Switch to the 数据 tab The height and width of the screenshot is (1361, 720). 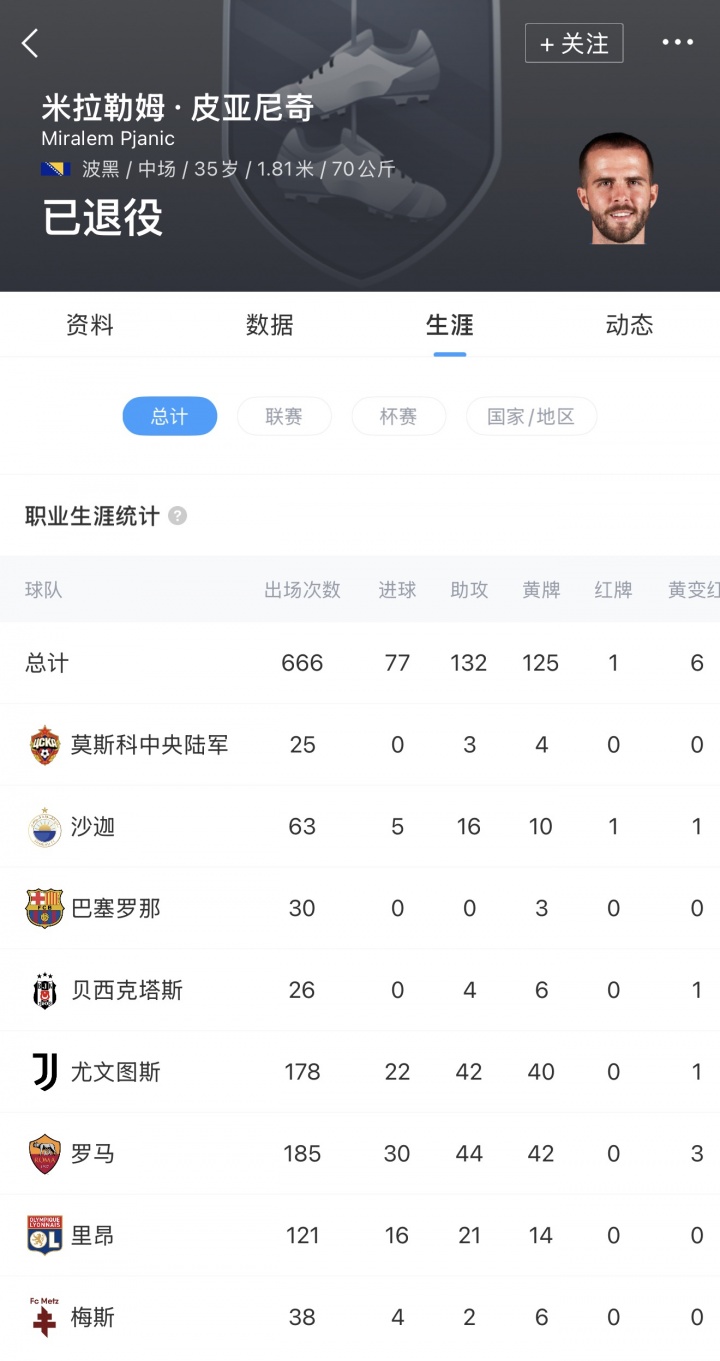click(x=269, y=324)
